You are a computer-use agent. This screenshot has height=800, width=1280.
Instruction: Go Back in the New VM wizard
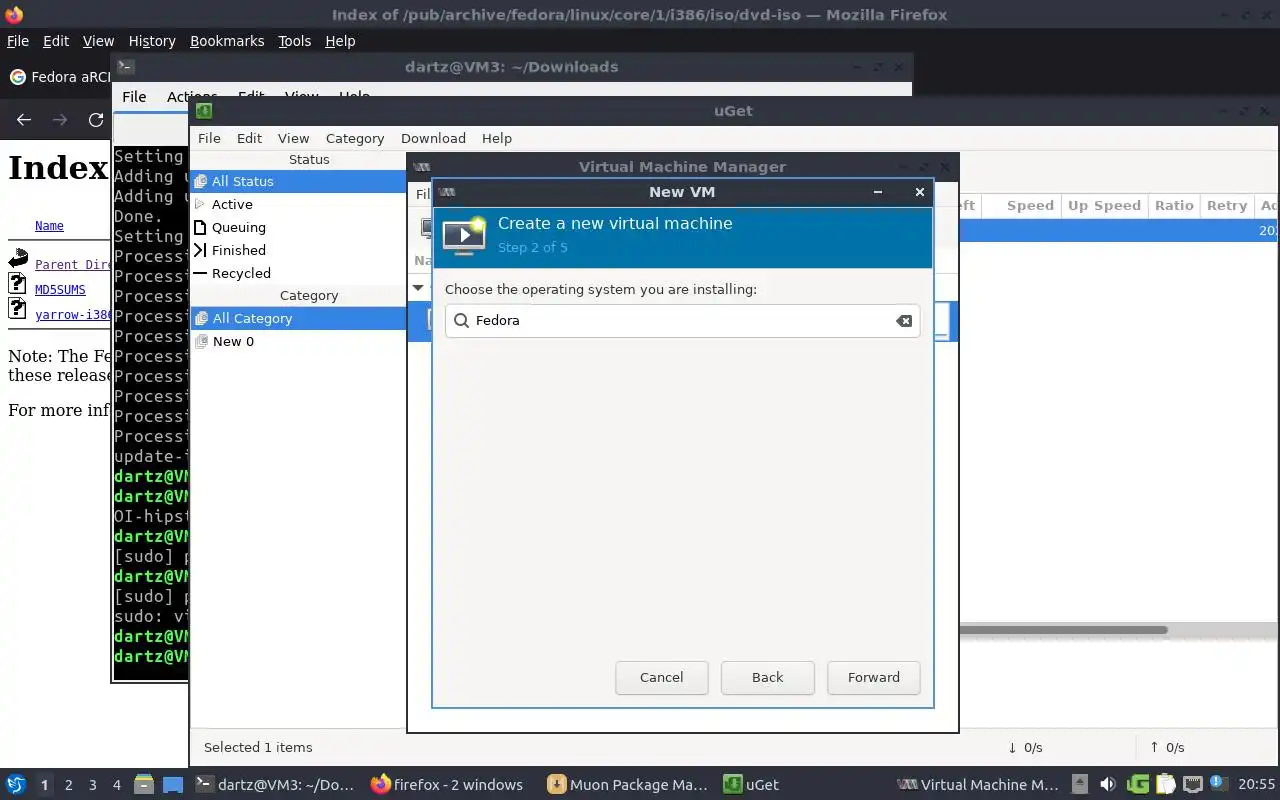point(768,677)
